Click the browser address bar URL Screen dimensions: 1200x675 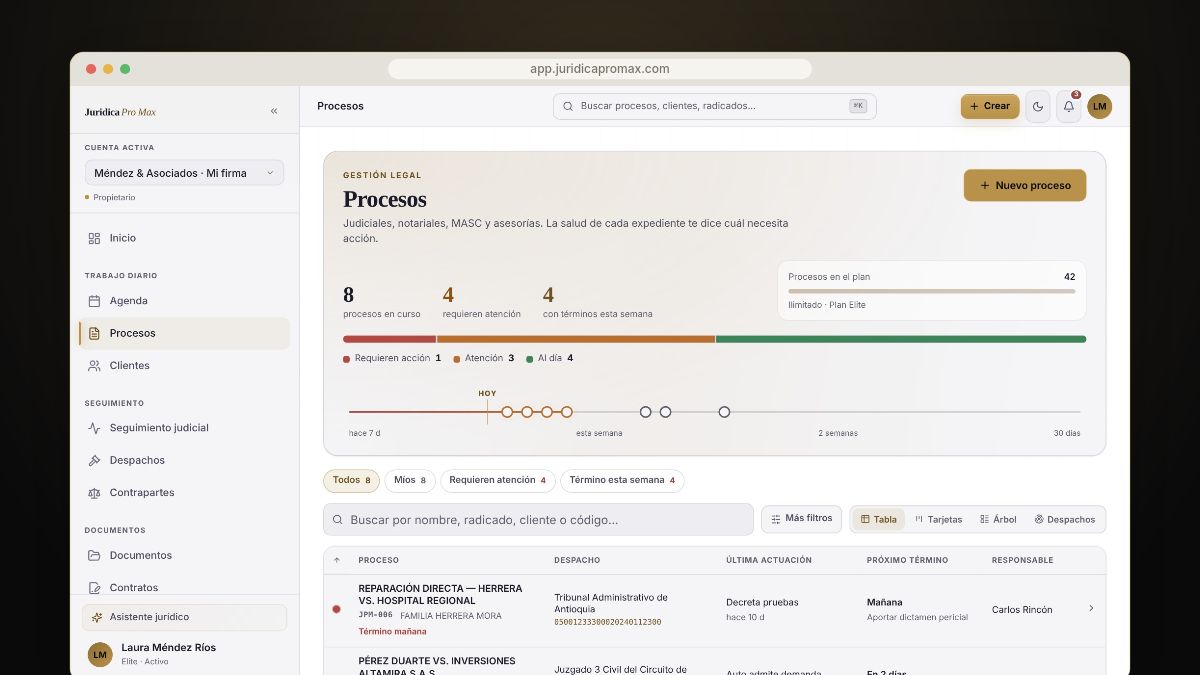[x=600, y=69]
